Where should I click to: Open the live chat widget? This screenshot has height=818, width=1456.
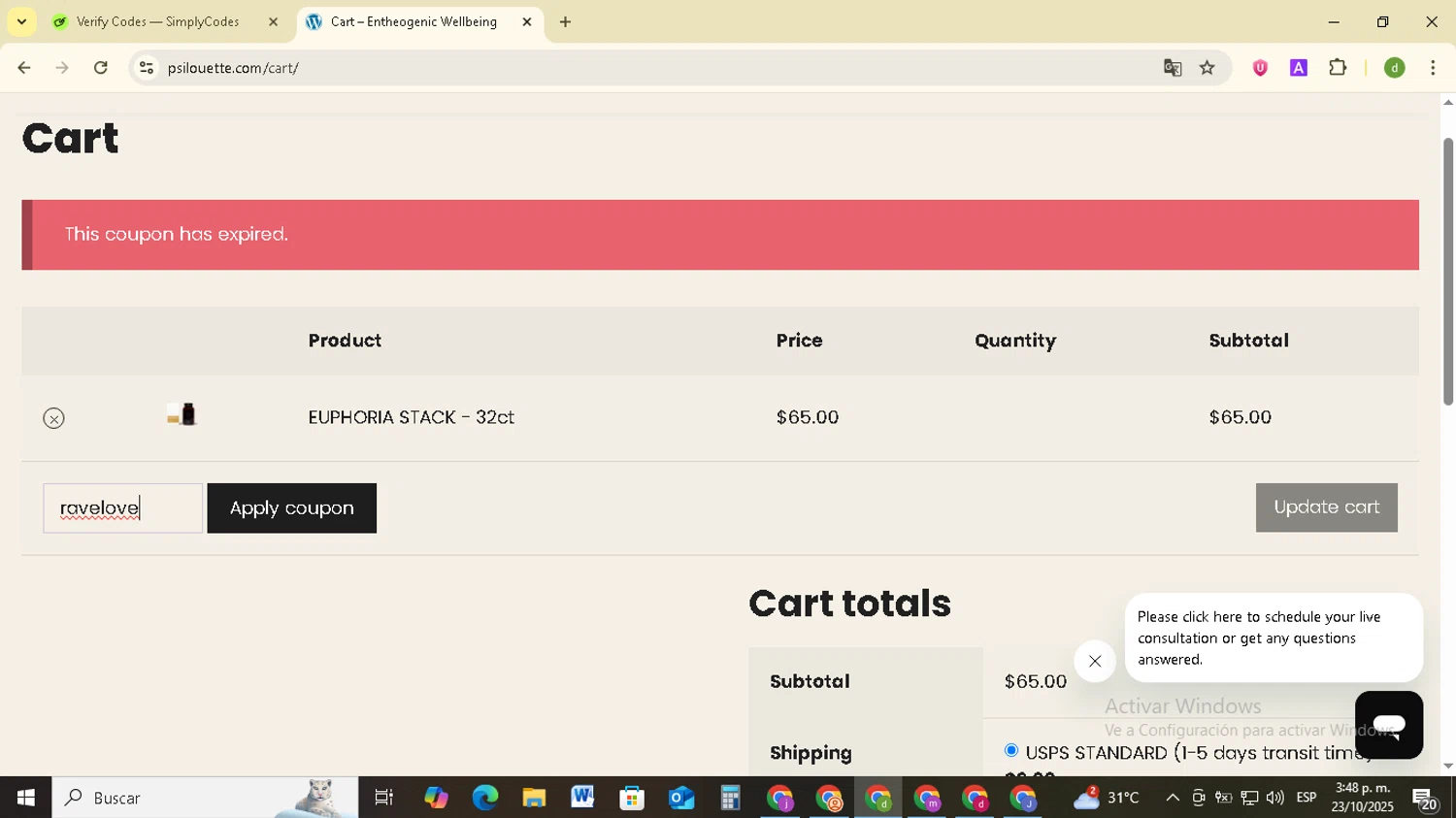(x=1389, y=725)
